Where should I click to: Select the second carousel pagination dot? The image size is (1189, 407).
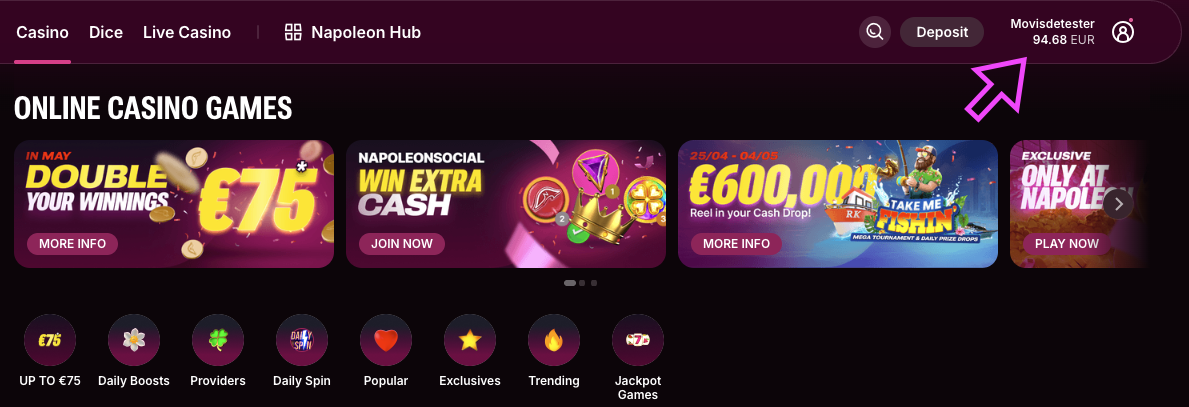pyautogui.click(x=582, y=283)
